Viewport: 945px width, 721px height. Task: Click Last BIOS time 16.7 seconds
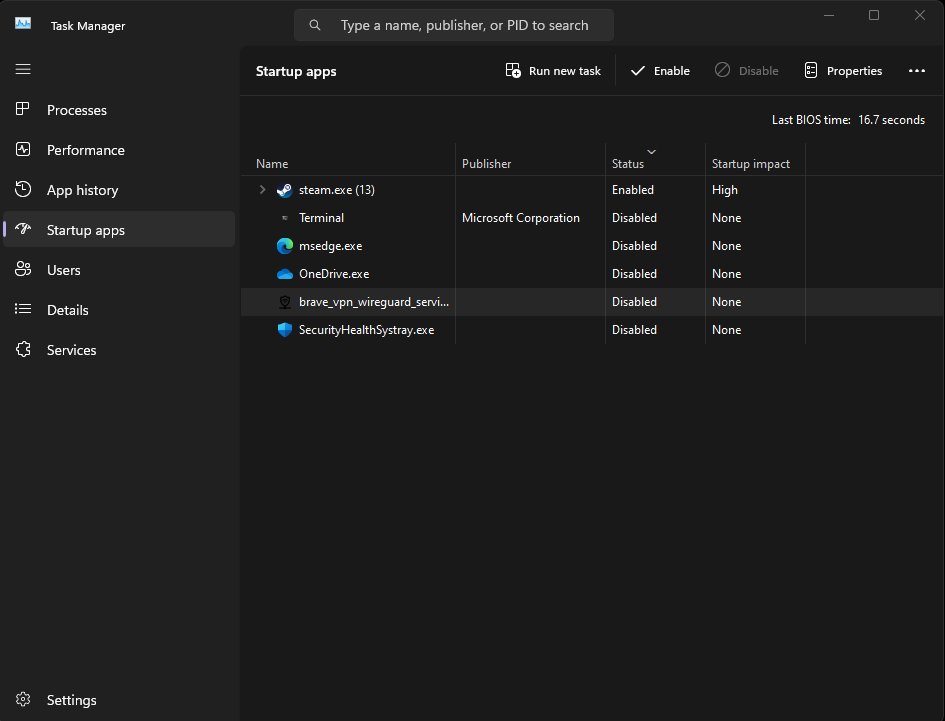point(848,120)
